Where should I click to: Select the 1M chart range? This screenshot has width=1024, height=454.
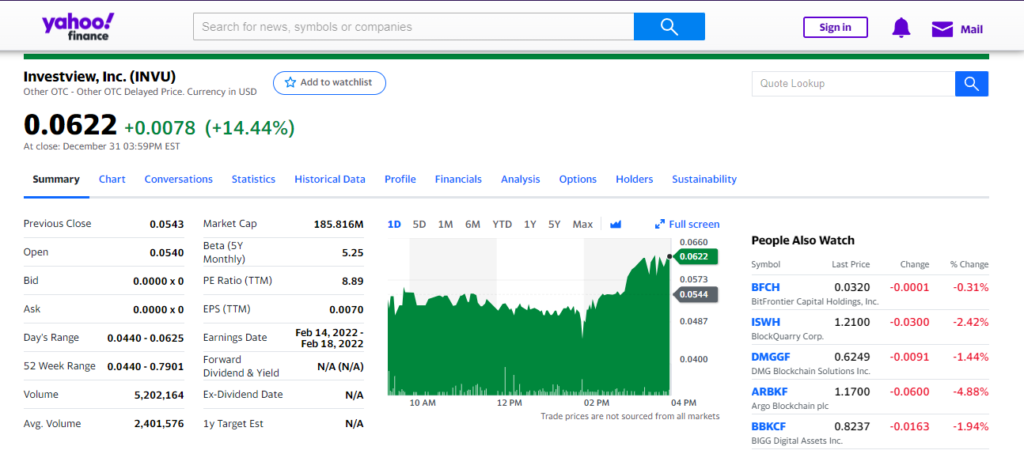pyautogui.click(x=445, y=224)
